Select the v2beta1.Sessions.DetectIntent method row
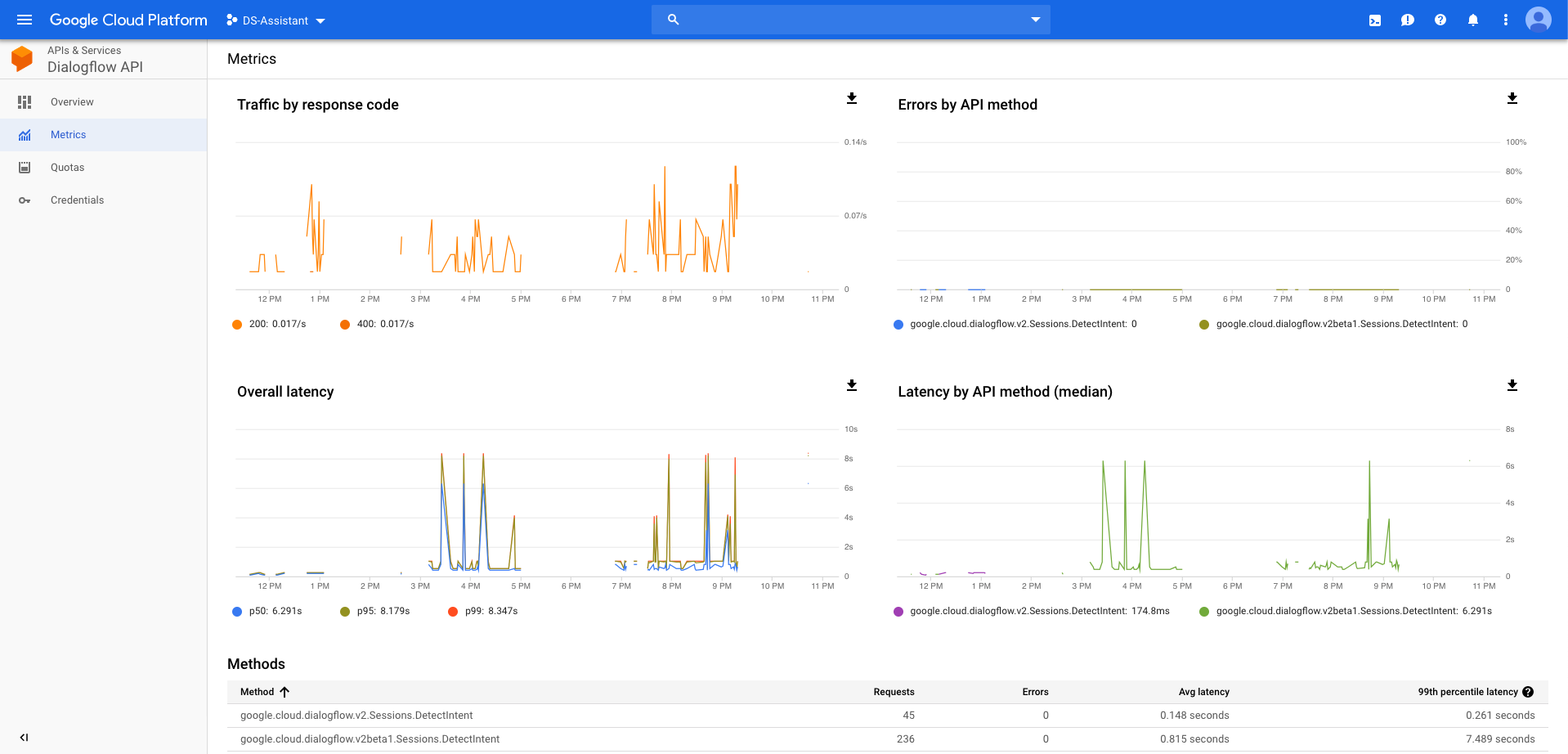The image size is (1568, 754). coord(888,739)
